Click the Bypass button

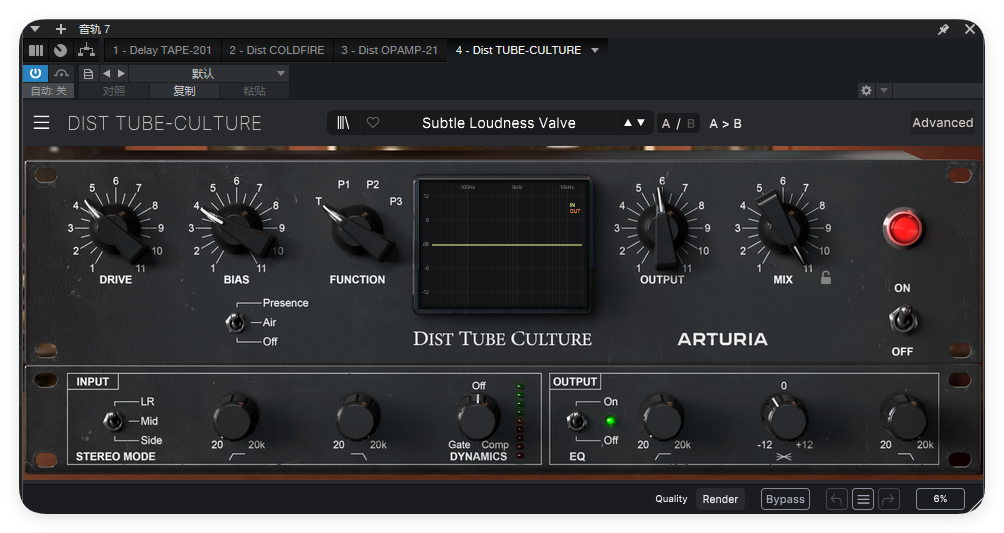coord(785,499)
